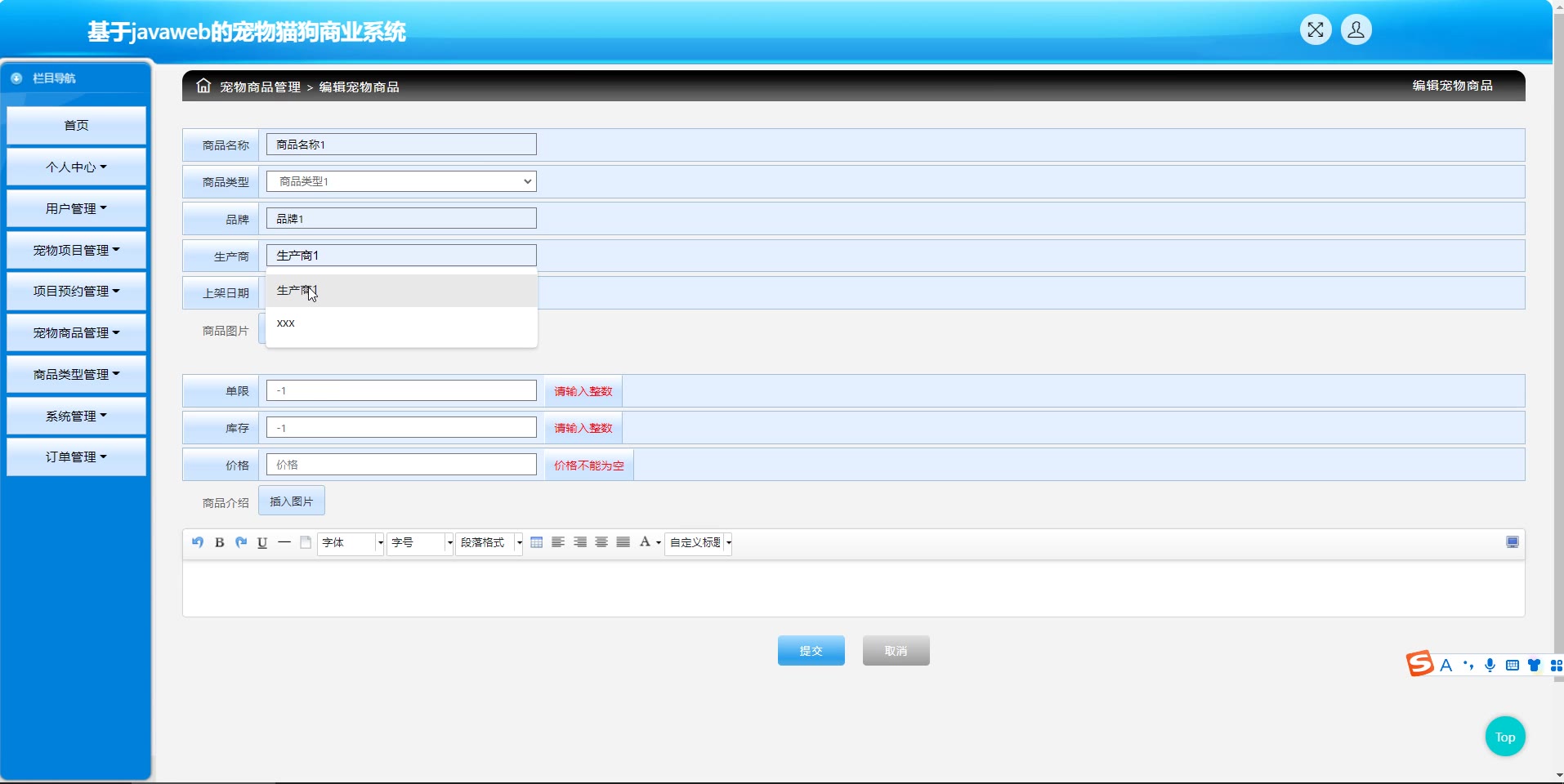Viewport: 1564px width, 784px height.
Task: Expand the 宠物项目管理 sidebar menu
Action: click(76, 251)
